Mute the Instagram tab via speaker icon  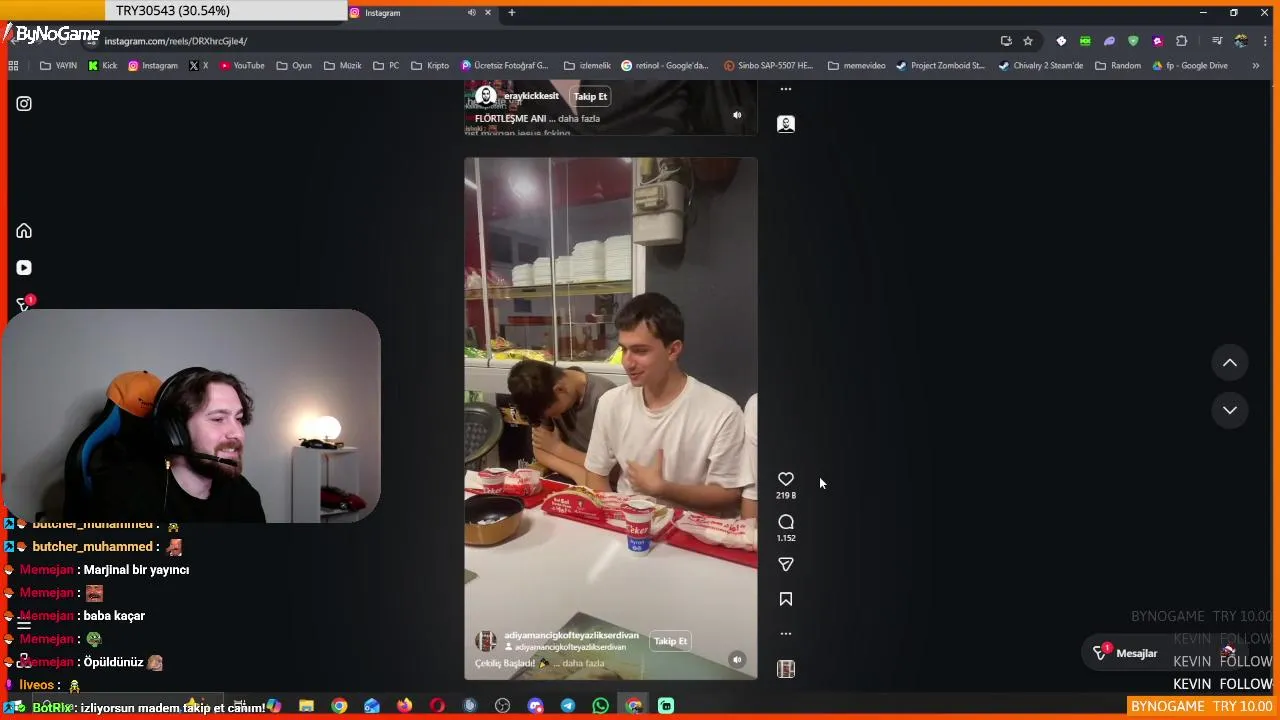click(472, 12)
